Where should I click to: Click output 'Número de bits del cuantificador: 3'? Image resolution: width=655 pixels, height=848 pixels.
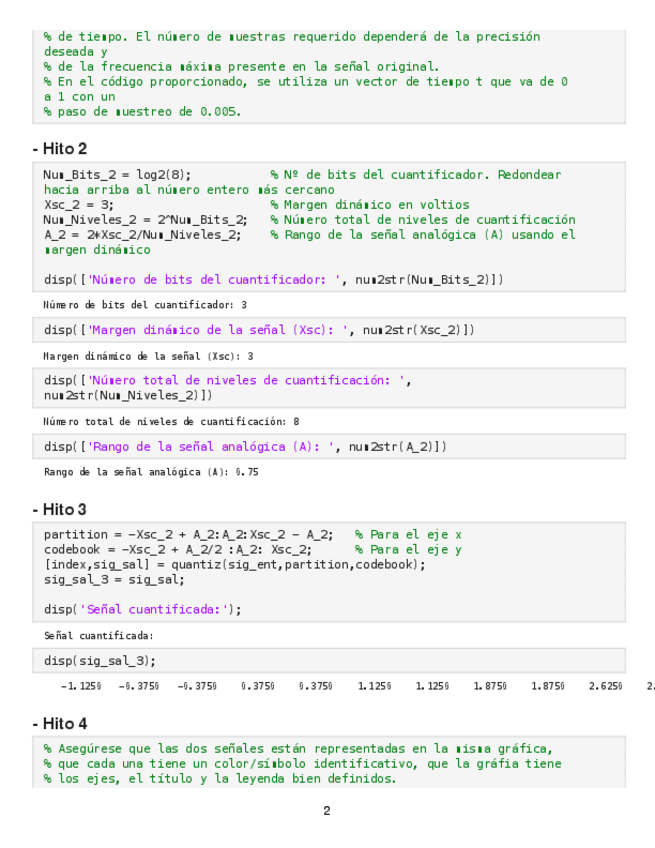click(145, 305)
